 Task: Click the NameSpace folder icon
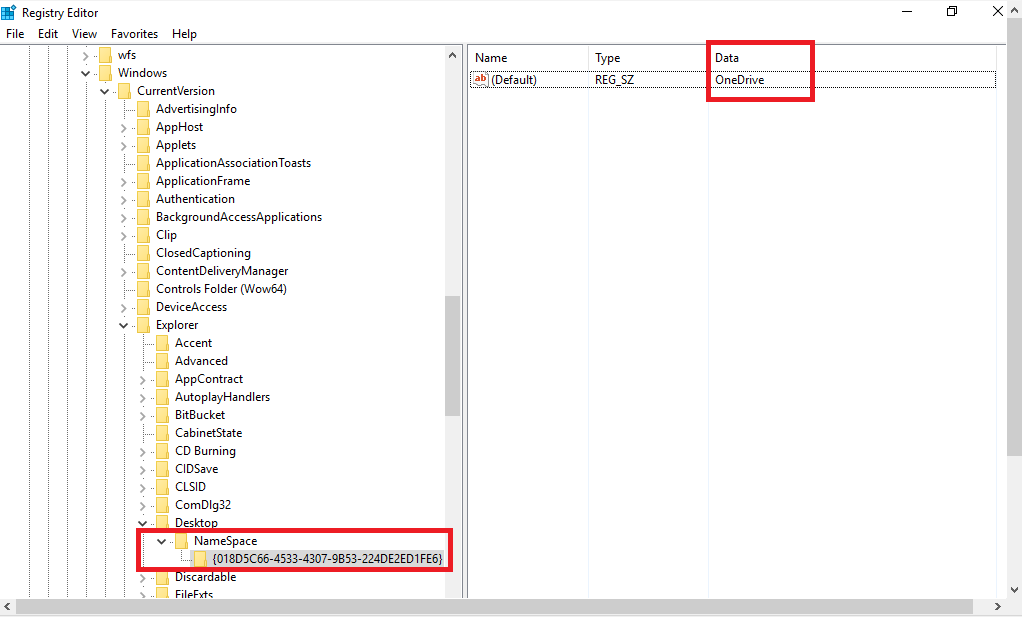coord(180,540)
